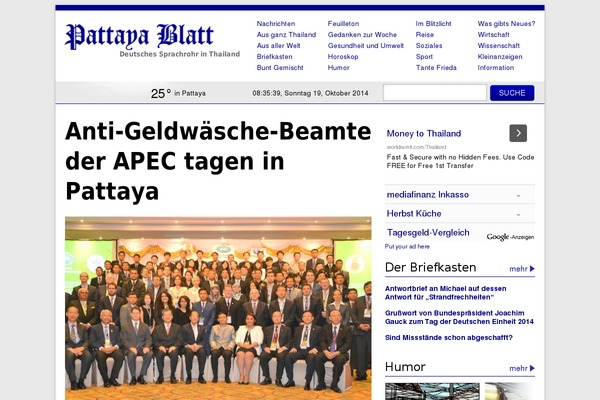Focus the search text field

[x=435, y=93]
